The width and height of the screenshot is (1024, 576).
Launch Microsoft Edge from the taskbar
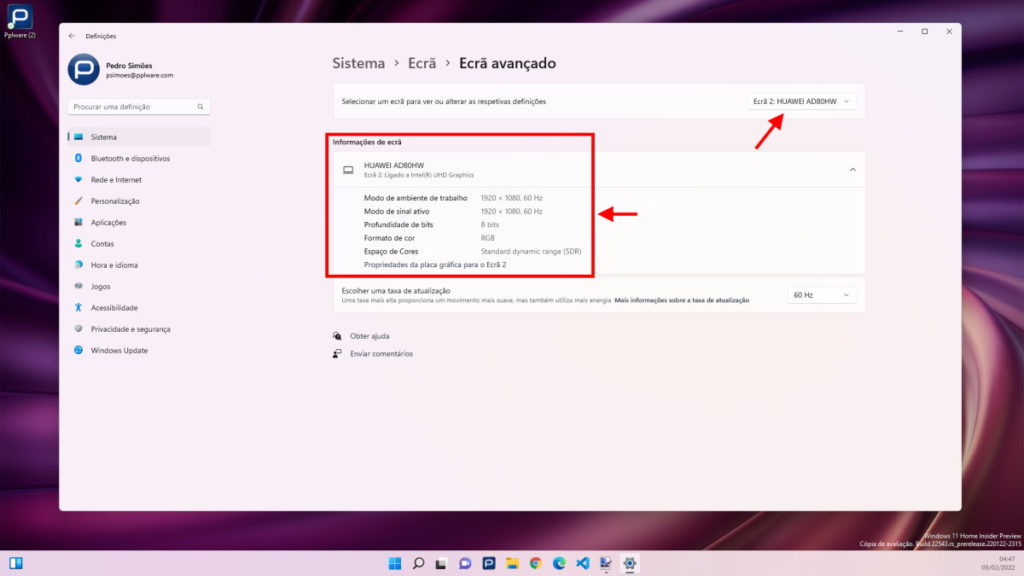[557, 562]
